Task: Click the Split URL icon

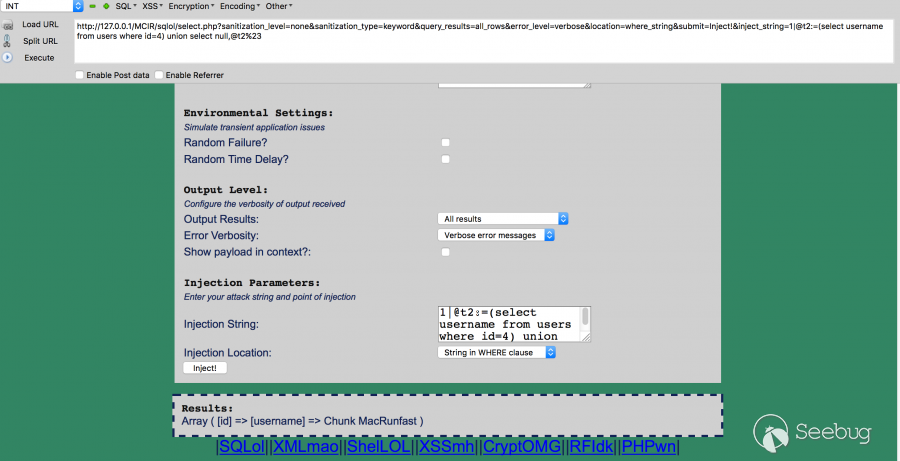Action: [x=7, y=41]
